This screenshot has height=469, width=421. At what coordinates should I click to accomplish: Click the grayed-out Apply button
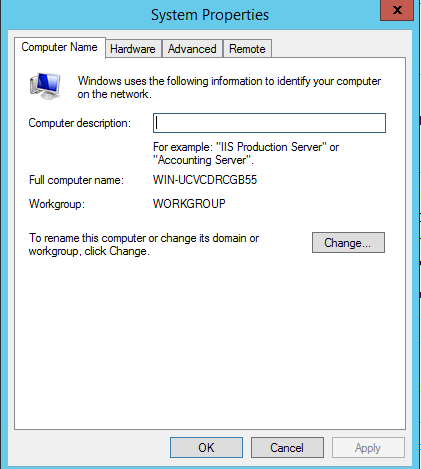[368, 448]
